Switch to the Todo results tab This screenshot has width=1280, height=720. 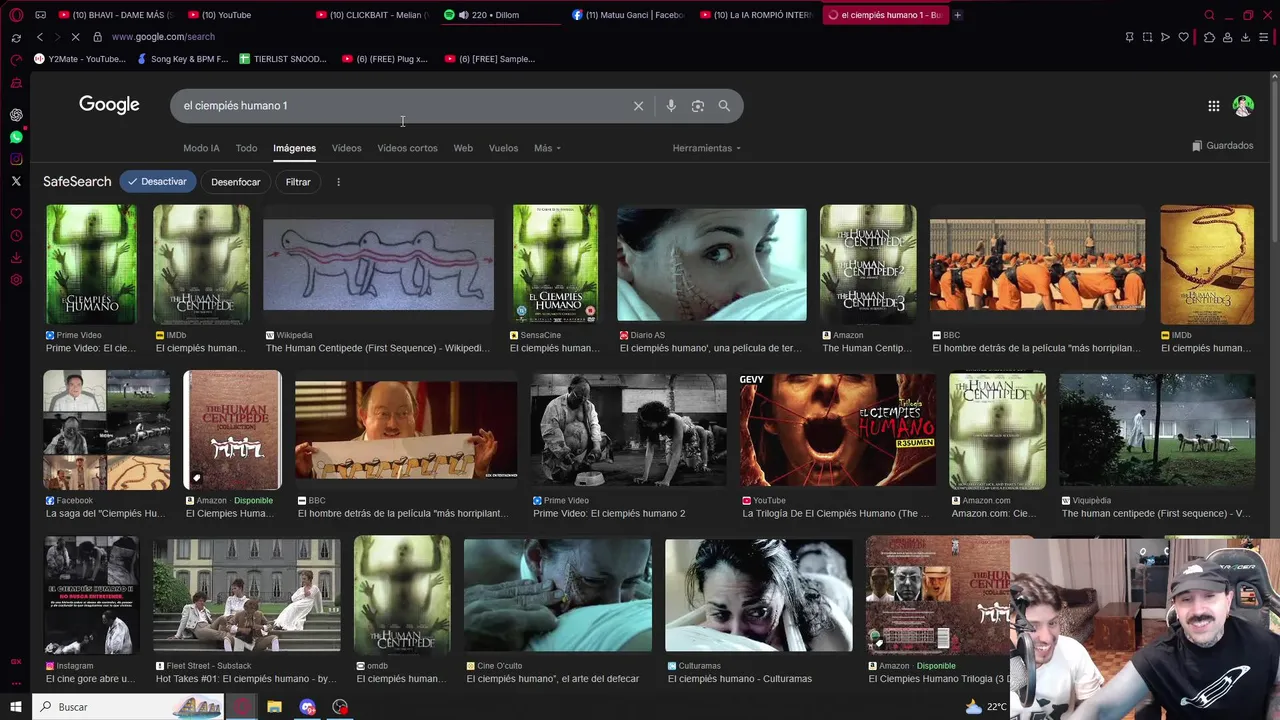point(246,148)
